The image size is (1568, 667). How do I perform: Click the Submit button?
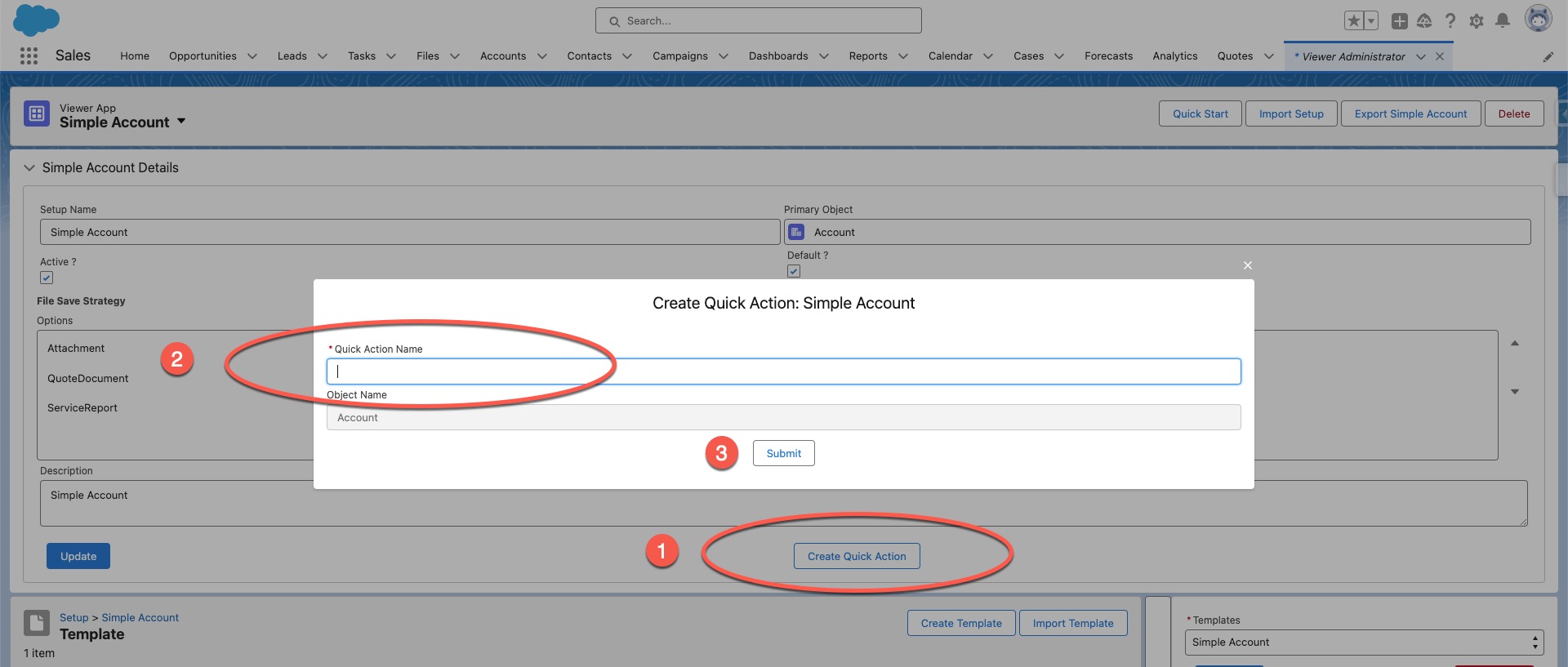(x=784, y=454)
